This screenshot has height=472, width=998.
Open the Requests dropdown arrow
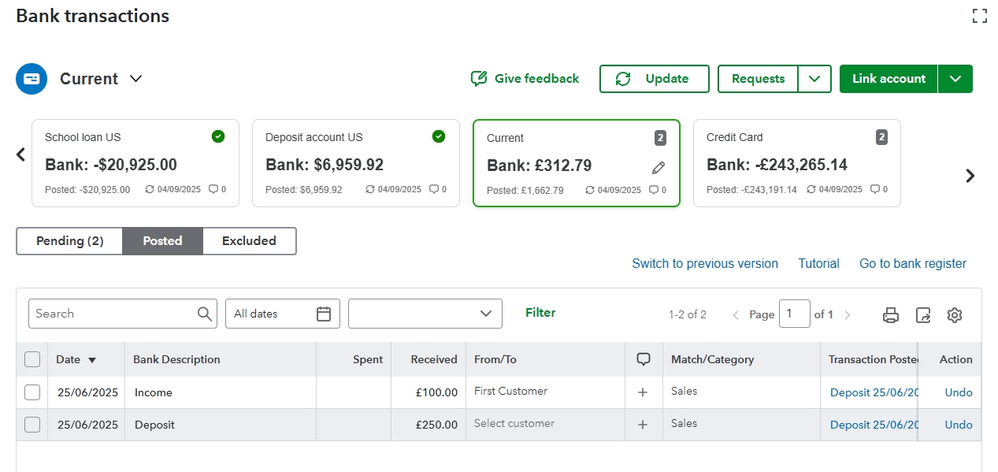tap(815, 79)
